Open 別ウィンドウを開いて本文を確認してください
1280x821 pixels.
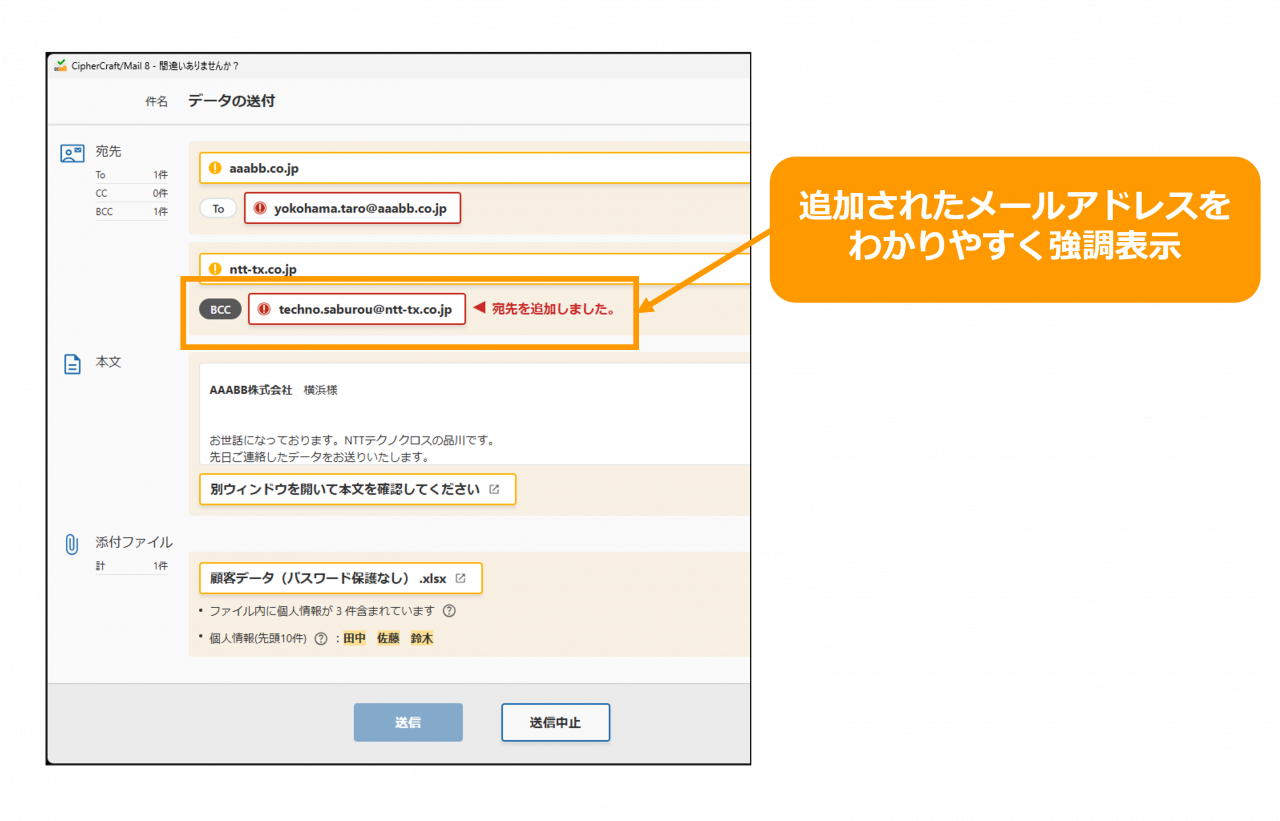(x=357, y=490)
